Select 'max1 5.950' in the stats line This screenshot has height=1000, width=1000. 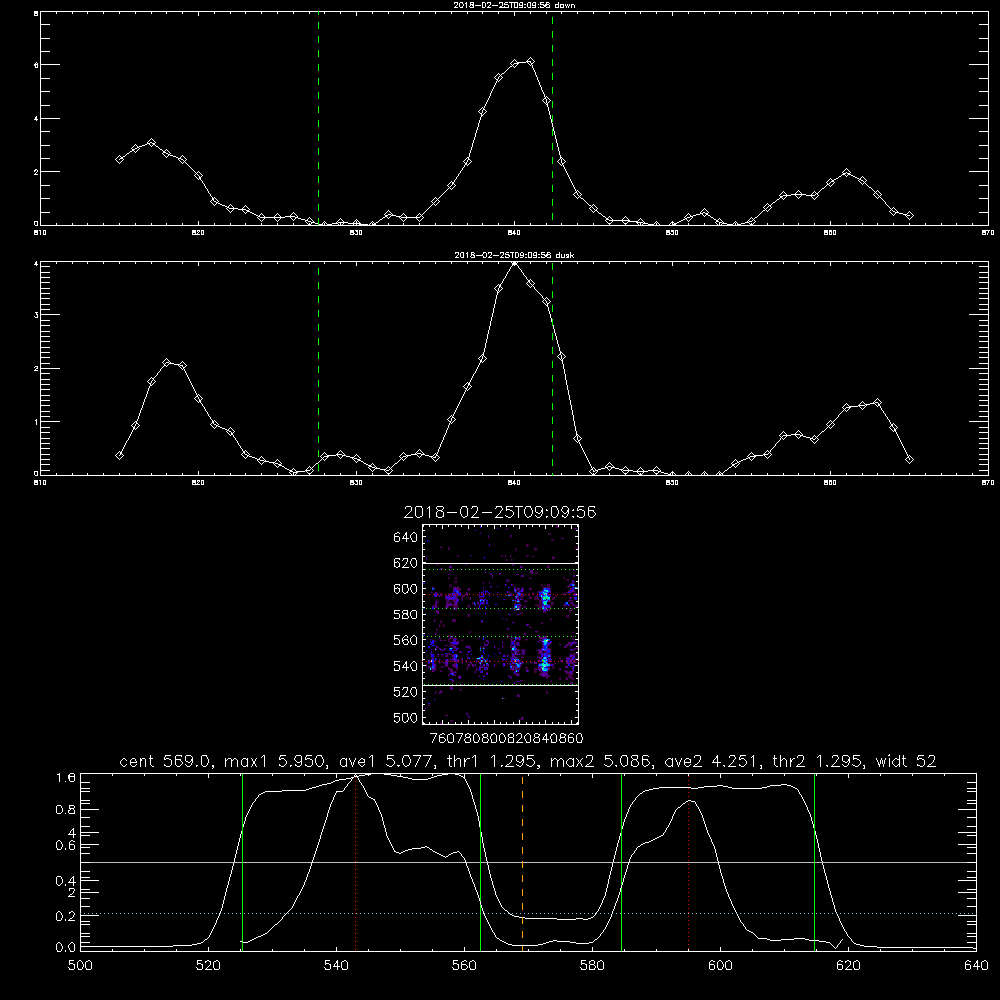[x=276, y=761]
